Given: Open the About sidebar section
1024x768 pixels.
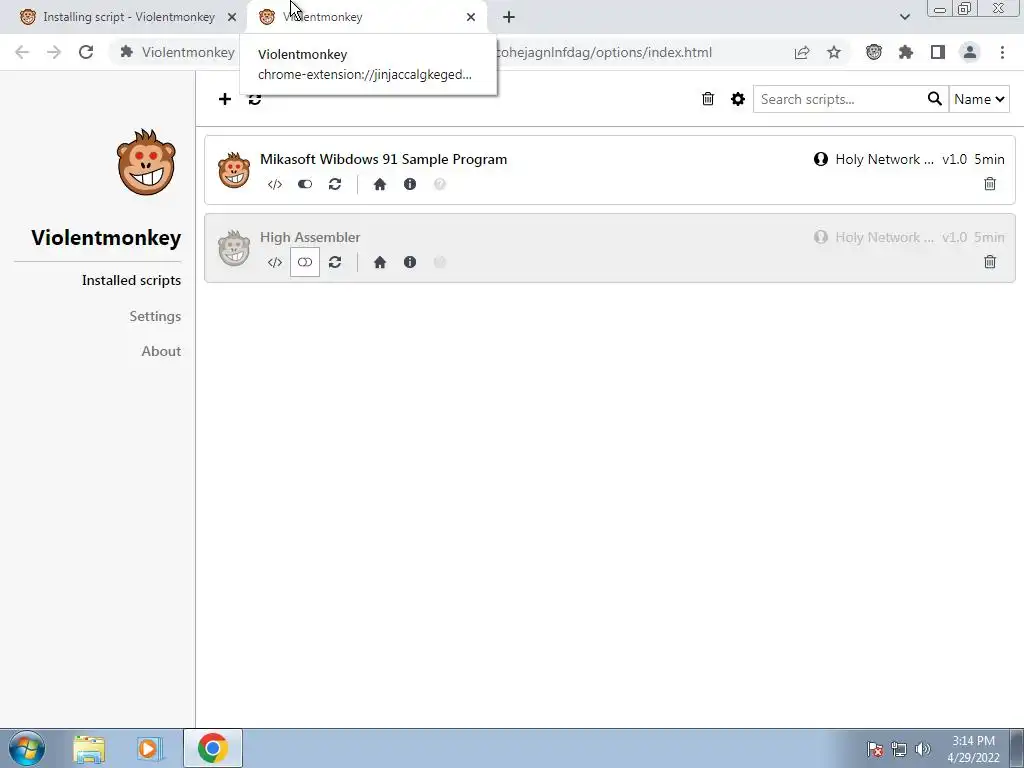Looking at the screenshot, I should click(x=161, y=351).
